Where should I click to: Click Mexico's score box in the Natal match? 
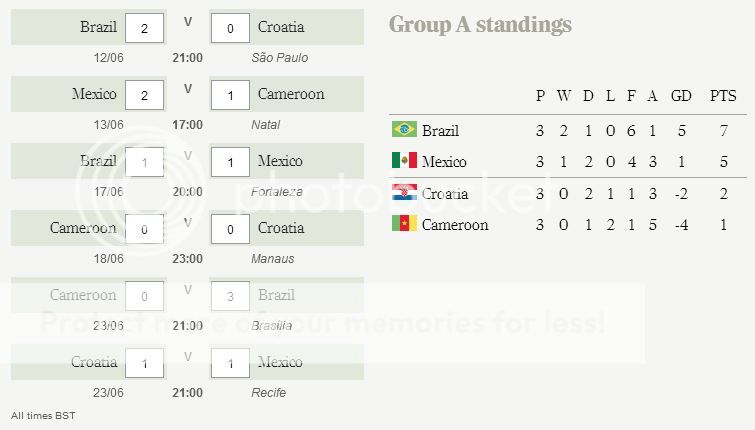tap(145, 95)
